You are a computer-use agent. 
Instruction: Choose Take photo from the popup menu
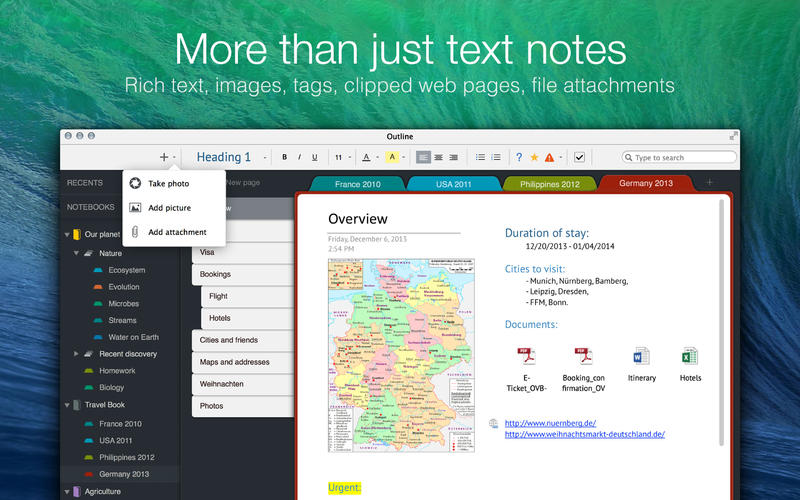tap(169, 183)
